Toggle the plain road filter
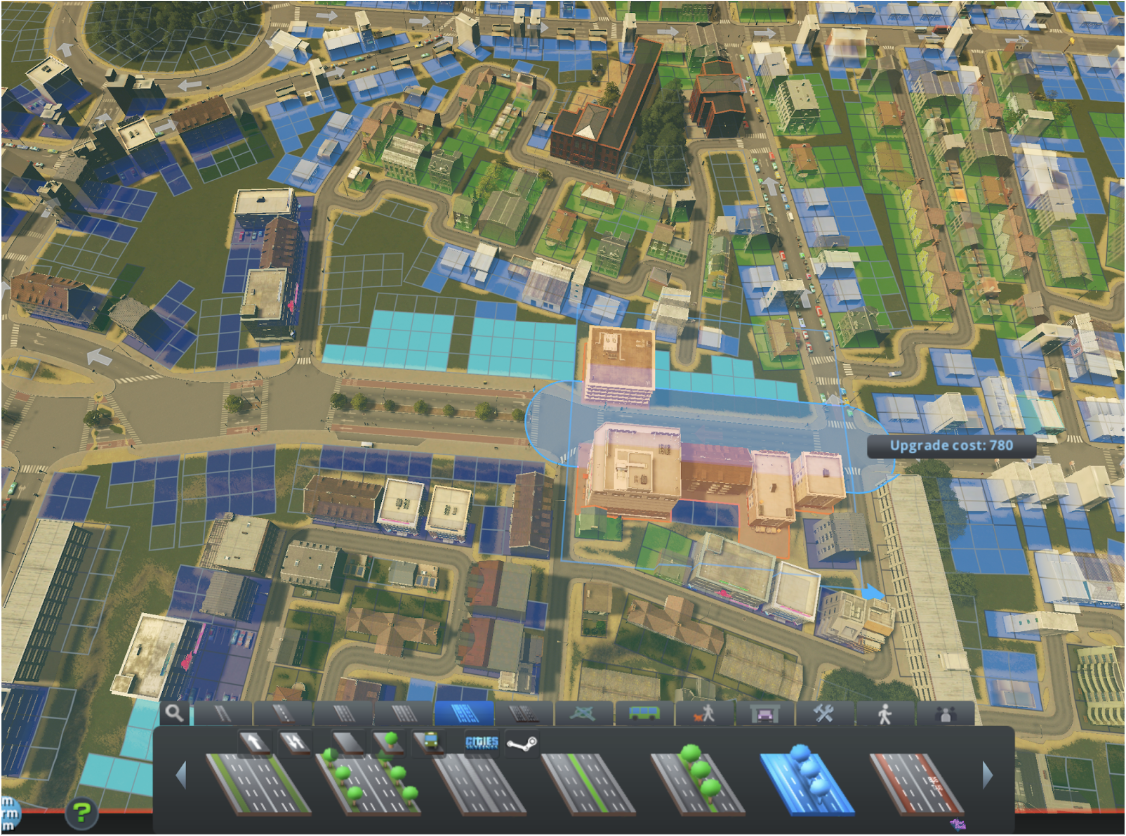1126x836 pixels. point(349,743)
